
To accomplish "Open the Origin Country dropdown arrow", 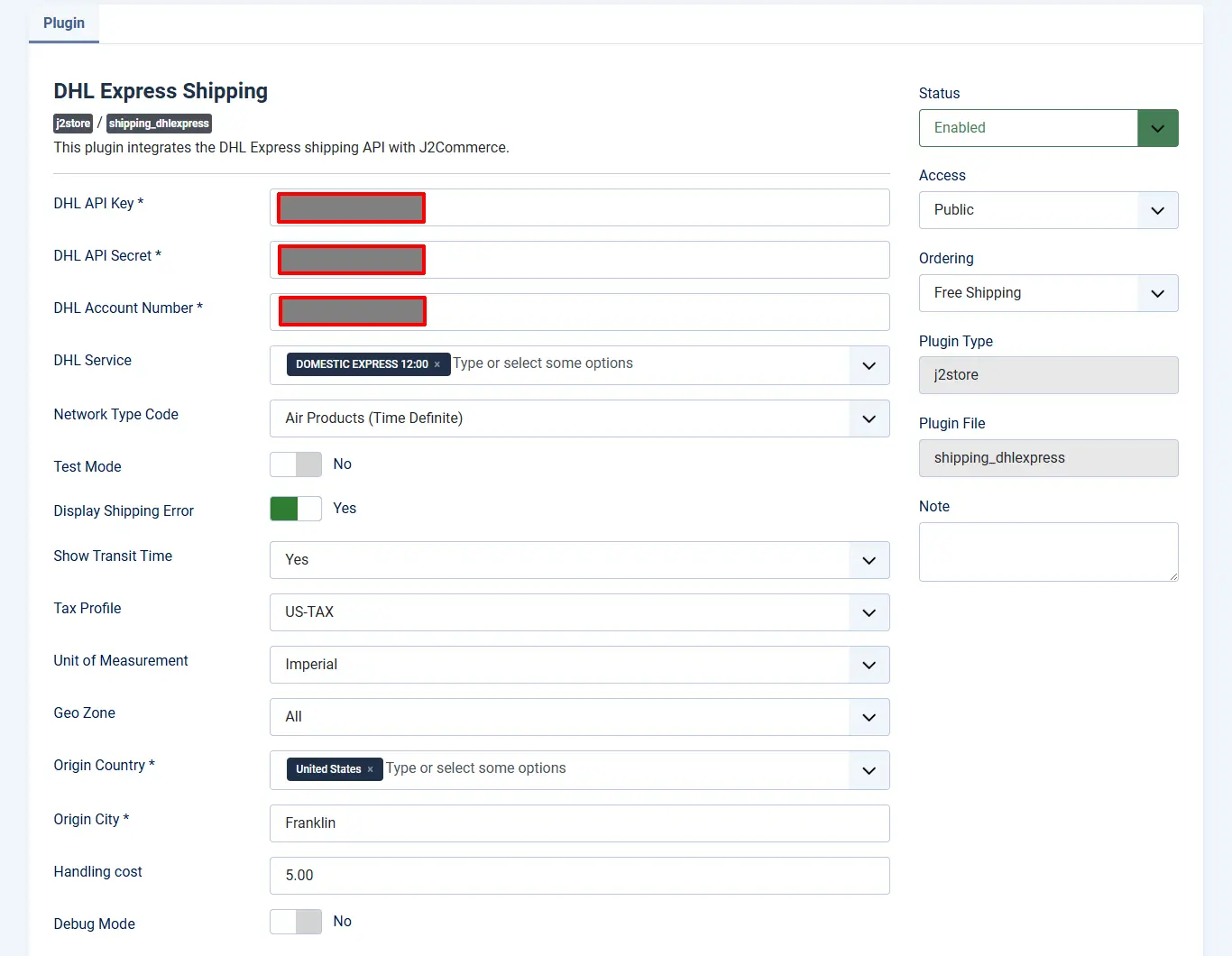I will tap(869, 770).
